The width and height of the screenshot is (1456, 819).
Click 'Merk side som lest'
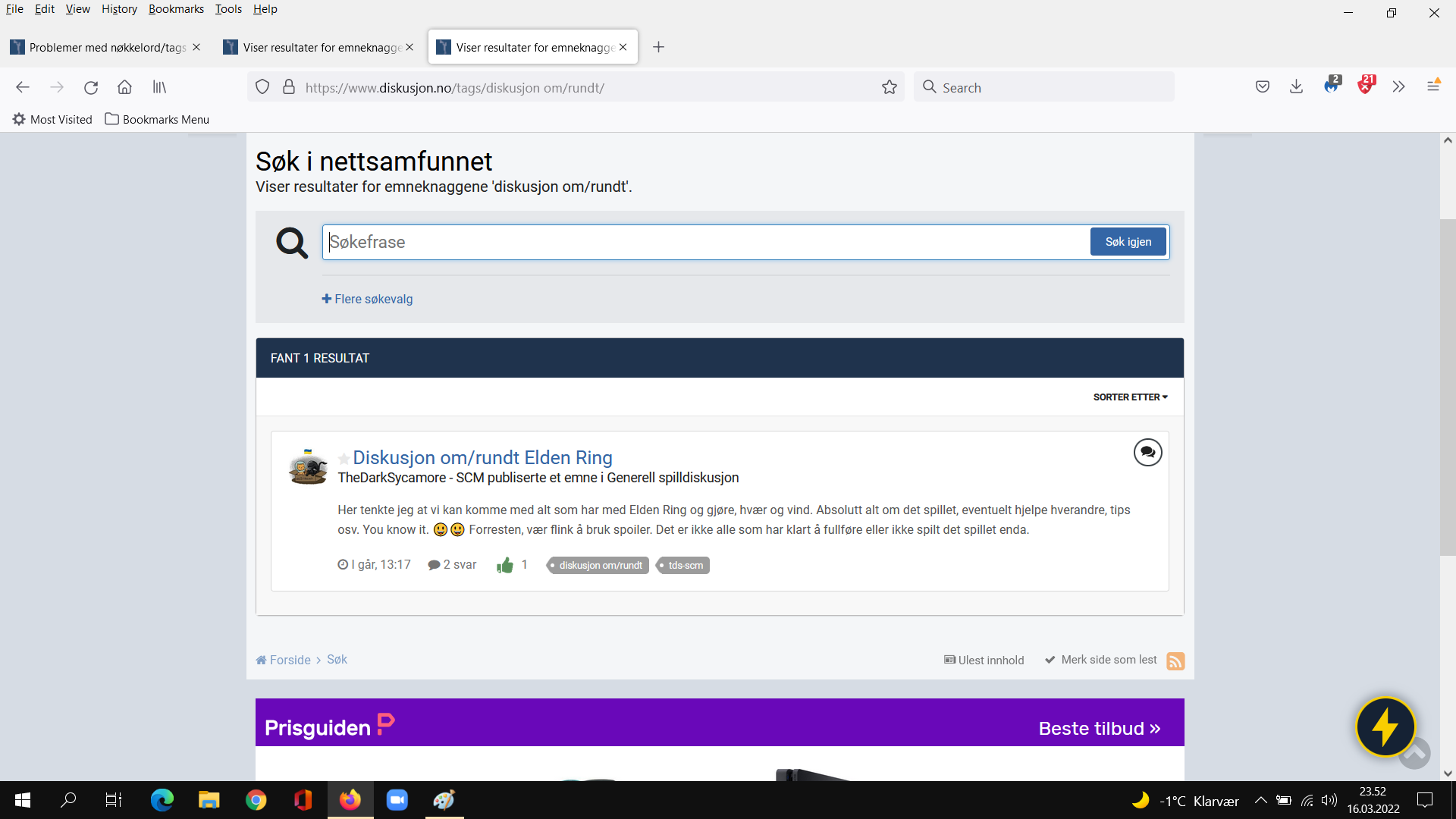[1101, 660]
